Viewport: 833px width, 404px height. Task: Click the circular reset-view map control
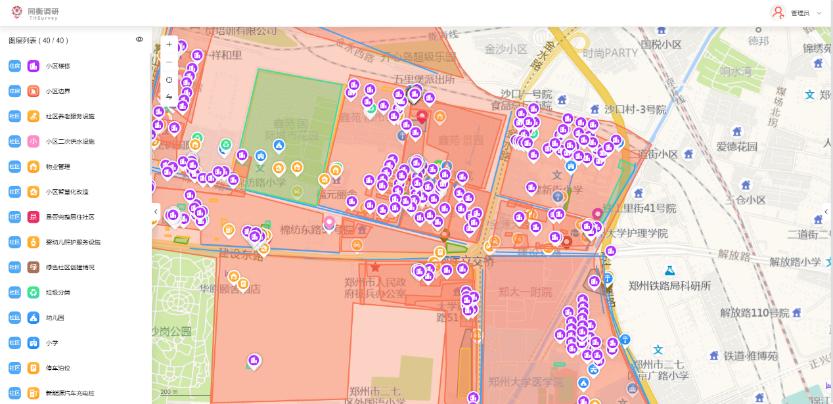[x=169, y=80]
